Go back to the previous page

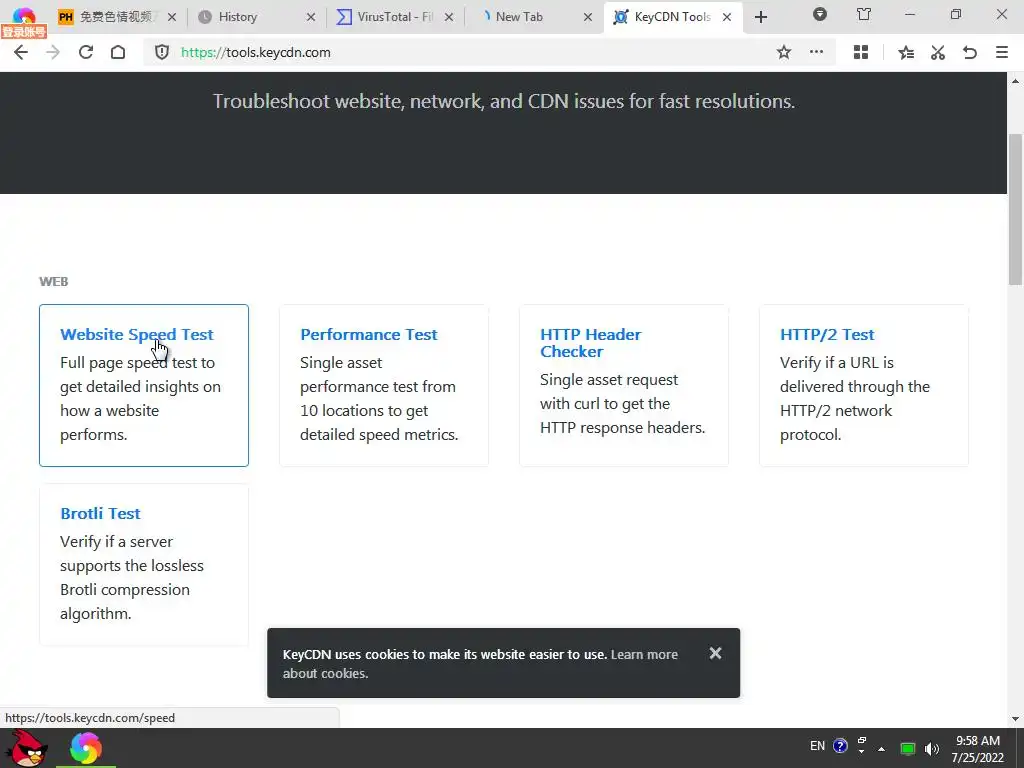[x=21, y=52]
